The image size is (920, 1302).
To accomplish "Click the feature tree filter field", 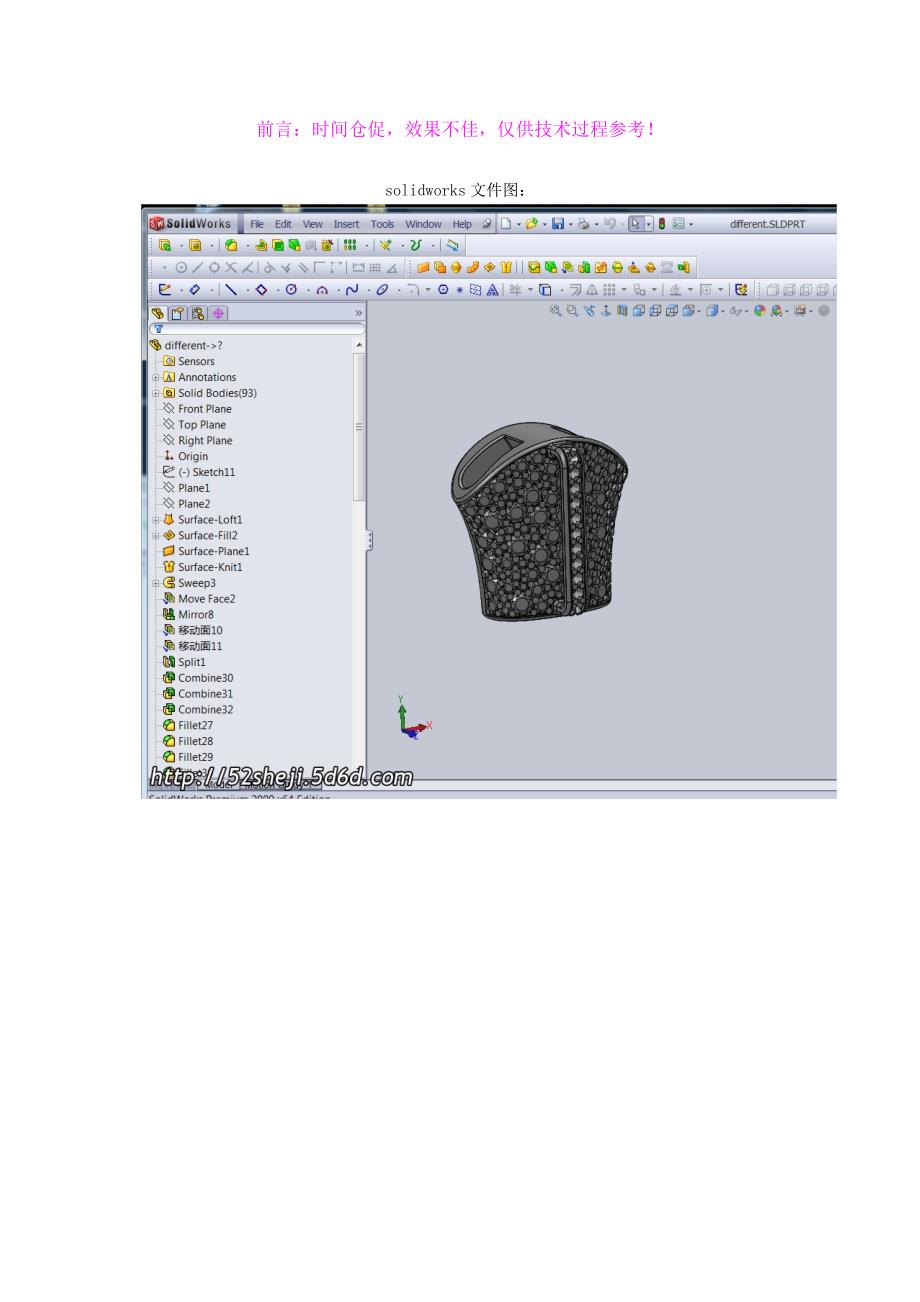I will [258, 328].
